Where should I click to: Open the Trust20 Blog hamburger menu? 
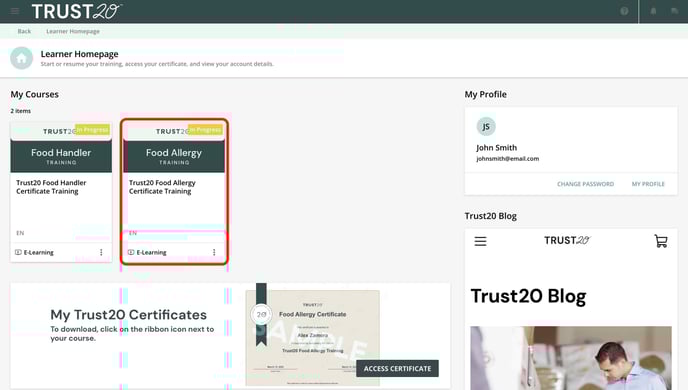click(x=480, y=241)
